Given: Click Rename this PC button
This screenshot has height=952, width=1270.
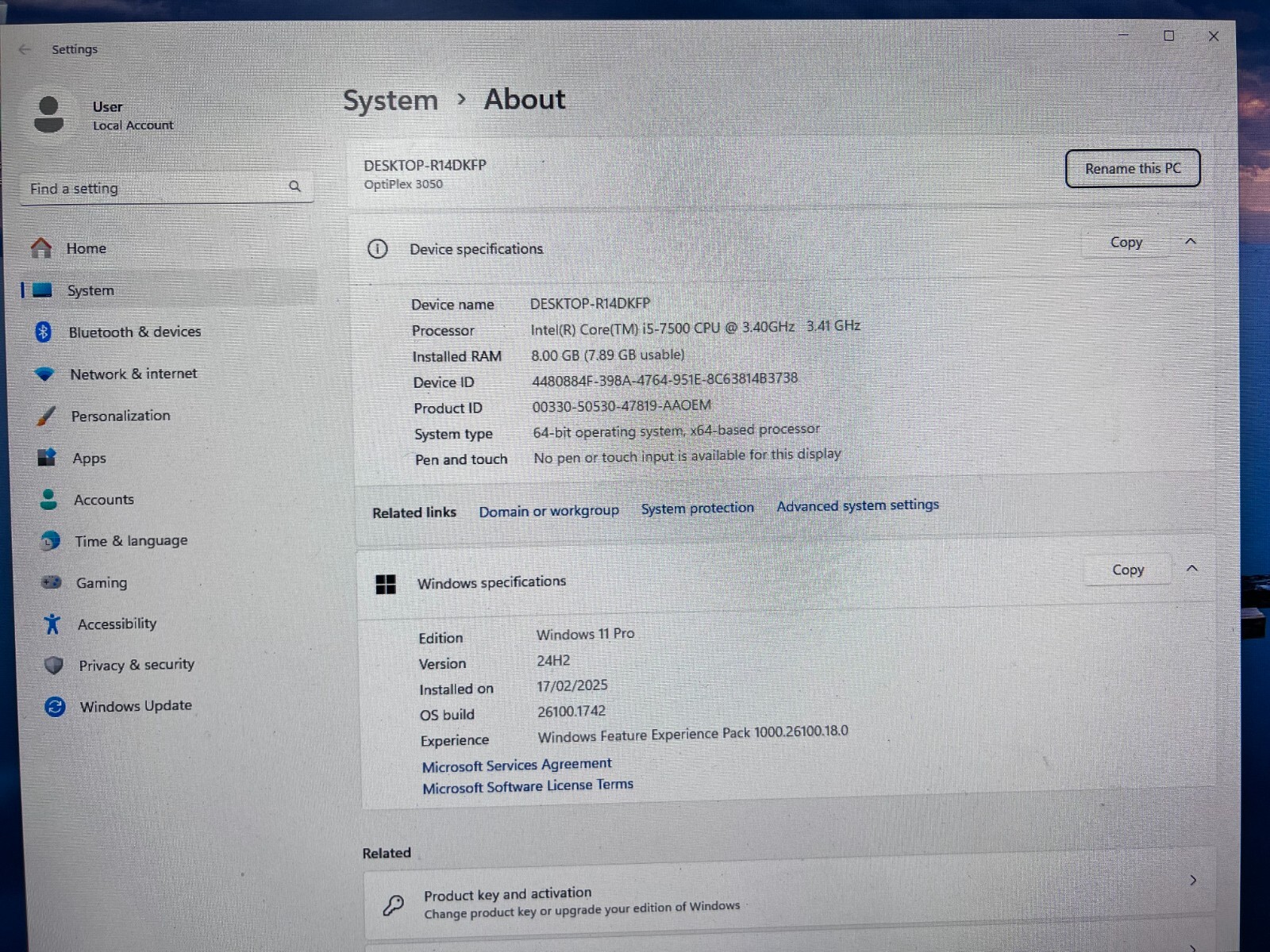Looking at the screenshot, I should pos(1133,168).
